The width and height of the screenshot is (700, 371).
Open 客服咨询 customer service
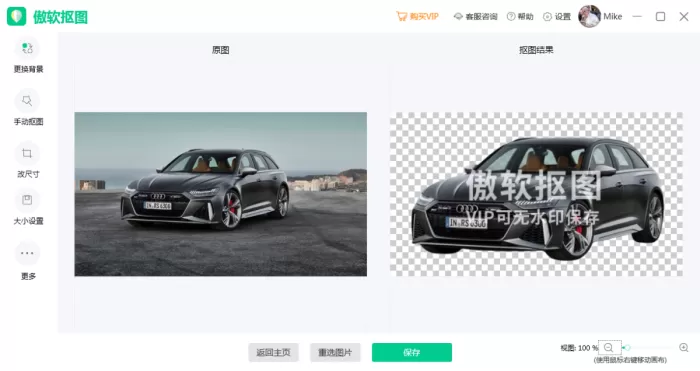(475, 17)
